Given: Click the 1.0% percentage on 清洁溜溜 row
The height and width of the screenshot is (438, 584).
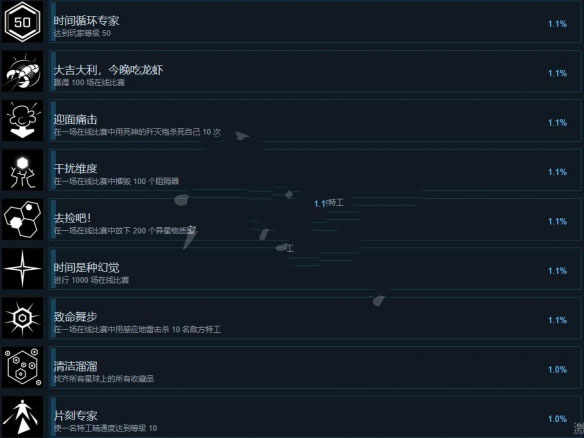Looking at the screenshot, I should (x=557, y=369).
